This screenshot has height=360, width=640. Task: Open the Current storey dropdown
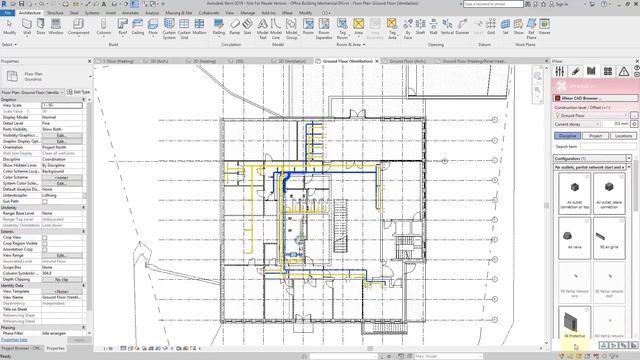(x=577, y=124)
